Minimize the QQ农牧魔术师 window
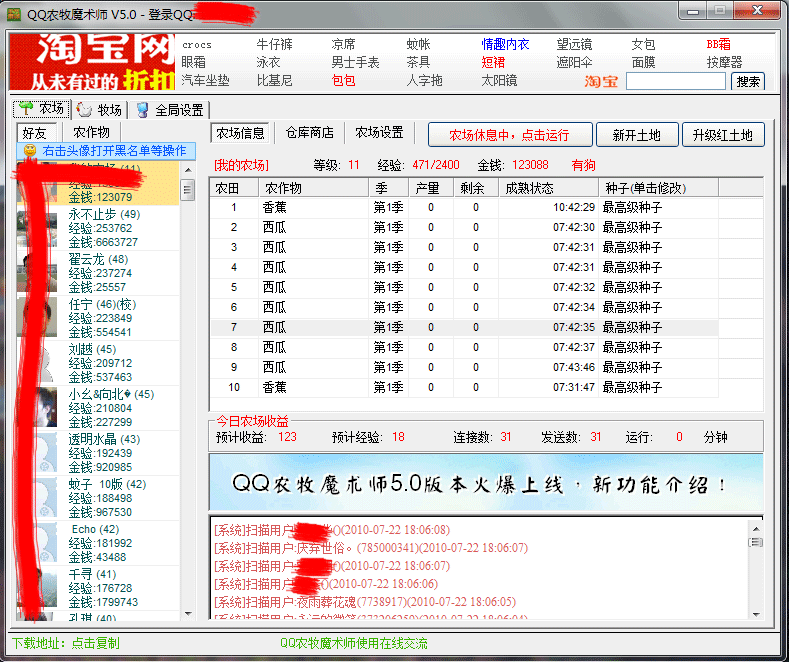 (x=693, y=11)
